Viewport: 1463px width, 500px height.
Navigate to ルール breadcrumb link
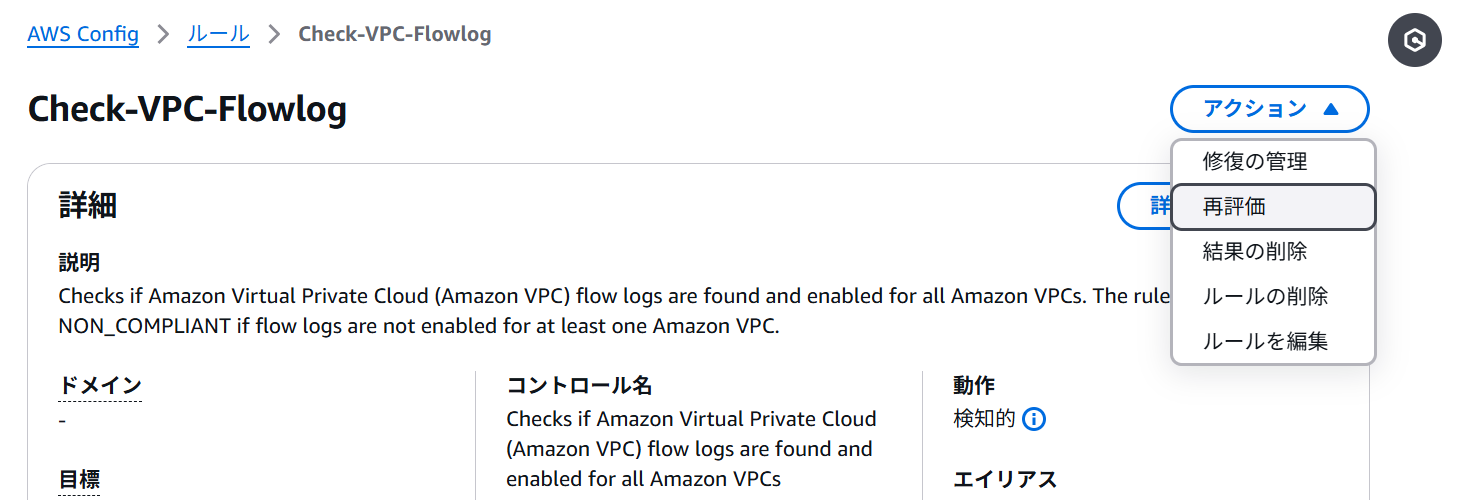(218, 35)
